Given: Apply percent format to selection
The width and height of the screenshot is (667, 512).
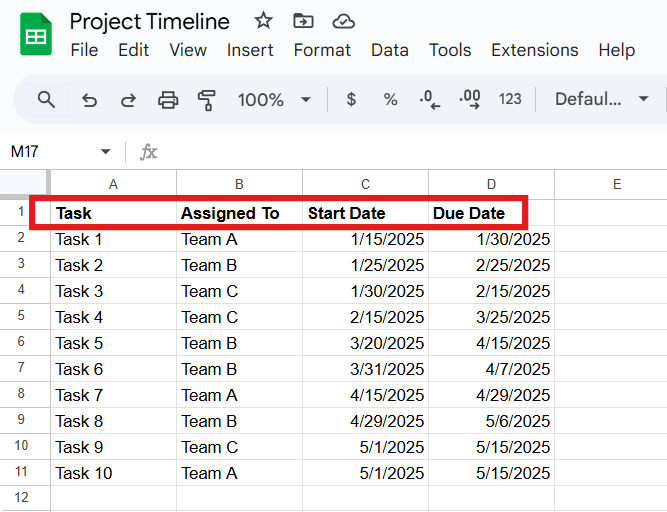Looking at the screenshot, I should tap(390, 99).
